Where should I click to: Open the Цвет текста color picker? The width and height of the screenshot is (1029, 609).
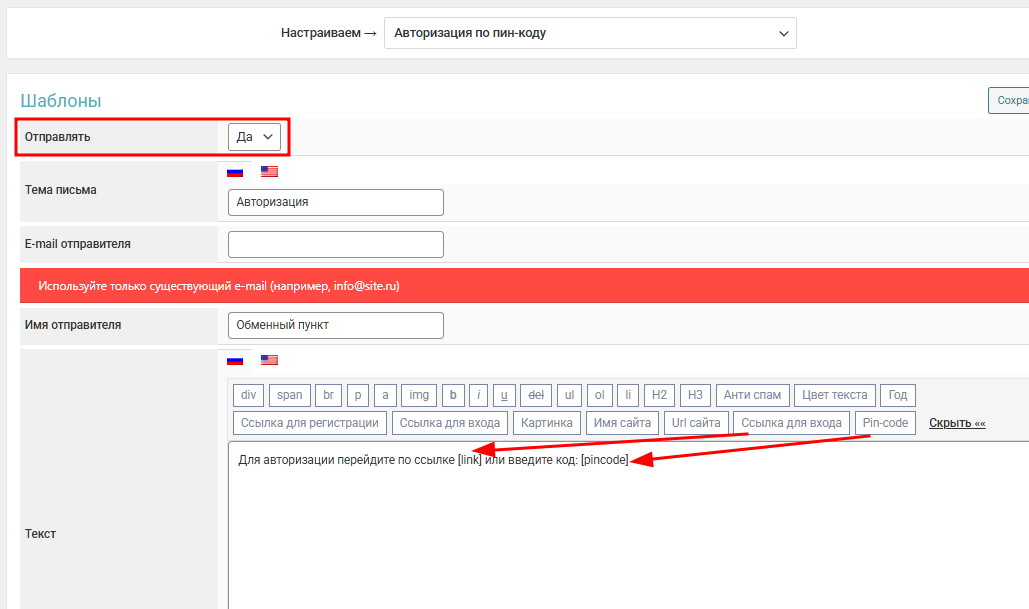837,395
